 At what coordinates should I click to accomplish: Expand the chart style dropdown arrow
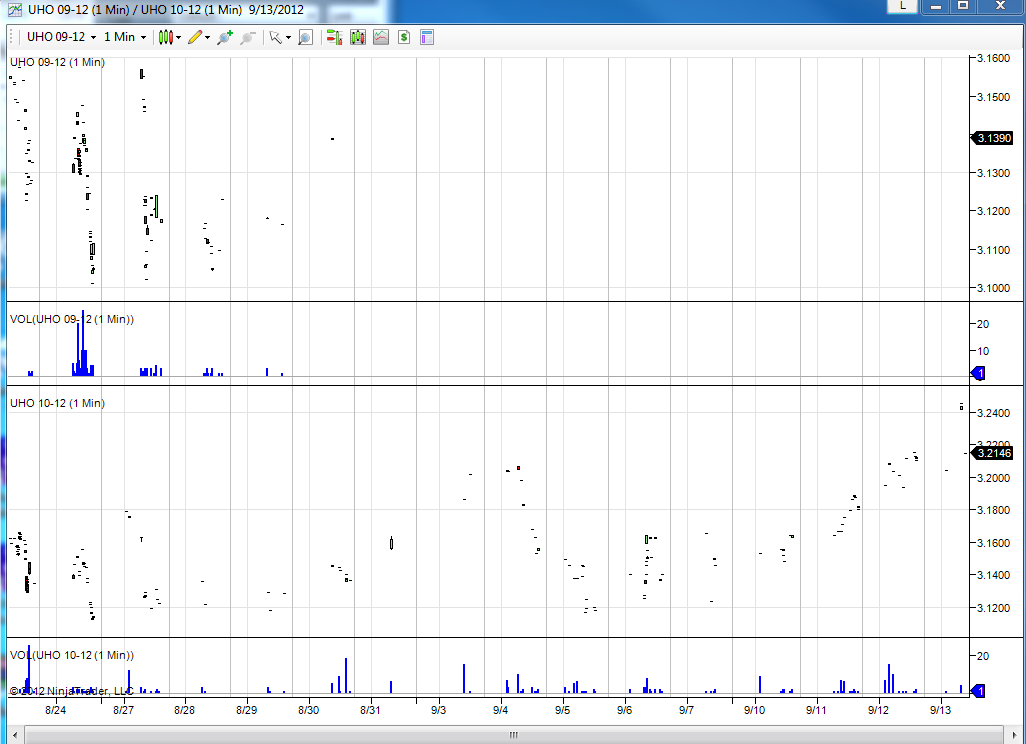pos(179,37)
